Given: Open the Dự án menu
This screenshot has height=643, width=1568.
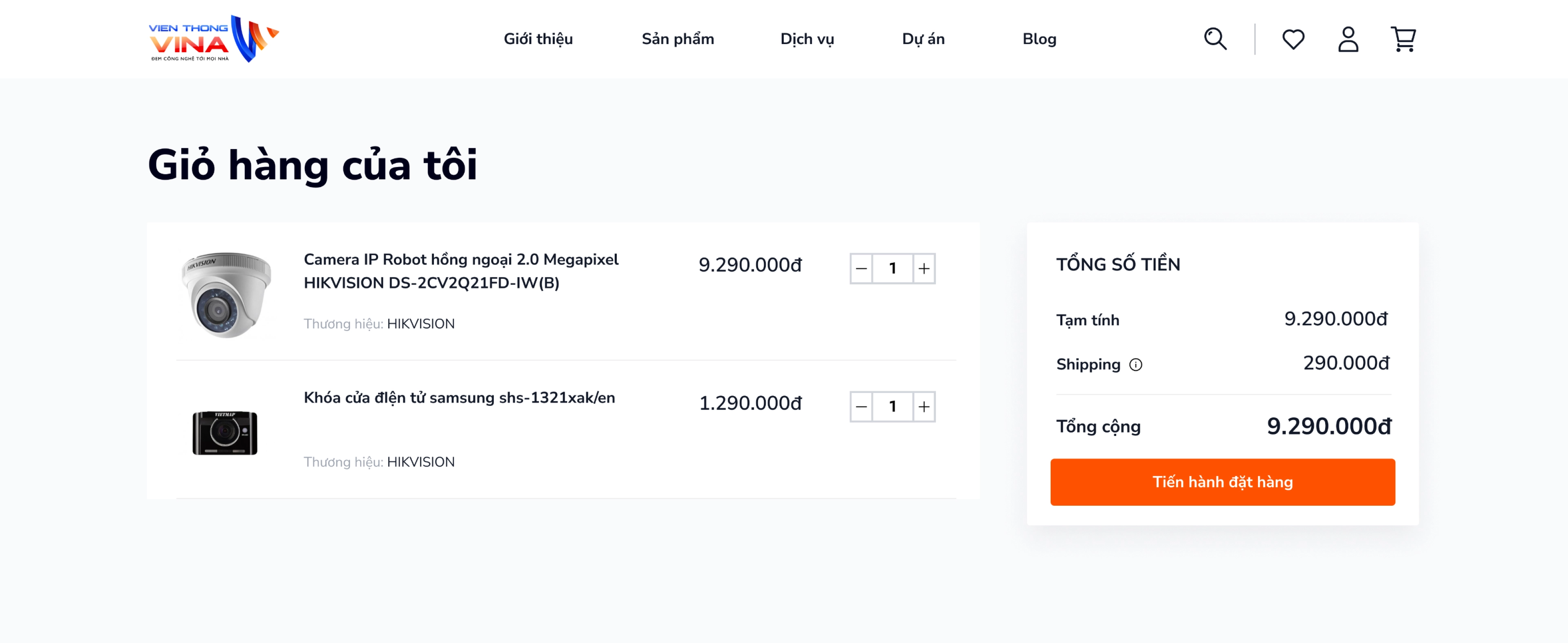Looking at the screenshot, I should [923, 40].
